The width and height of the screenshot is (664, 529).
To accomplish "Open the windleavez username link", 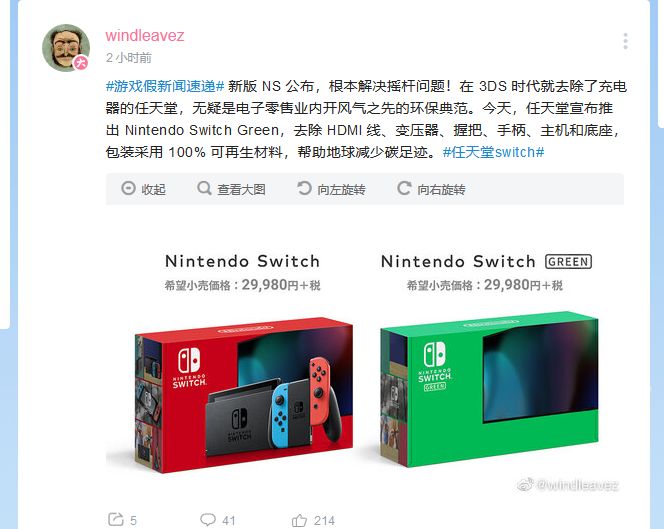I will tap(145, 36).
